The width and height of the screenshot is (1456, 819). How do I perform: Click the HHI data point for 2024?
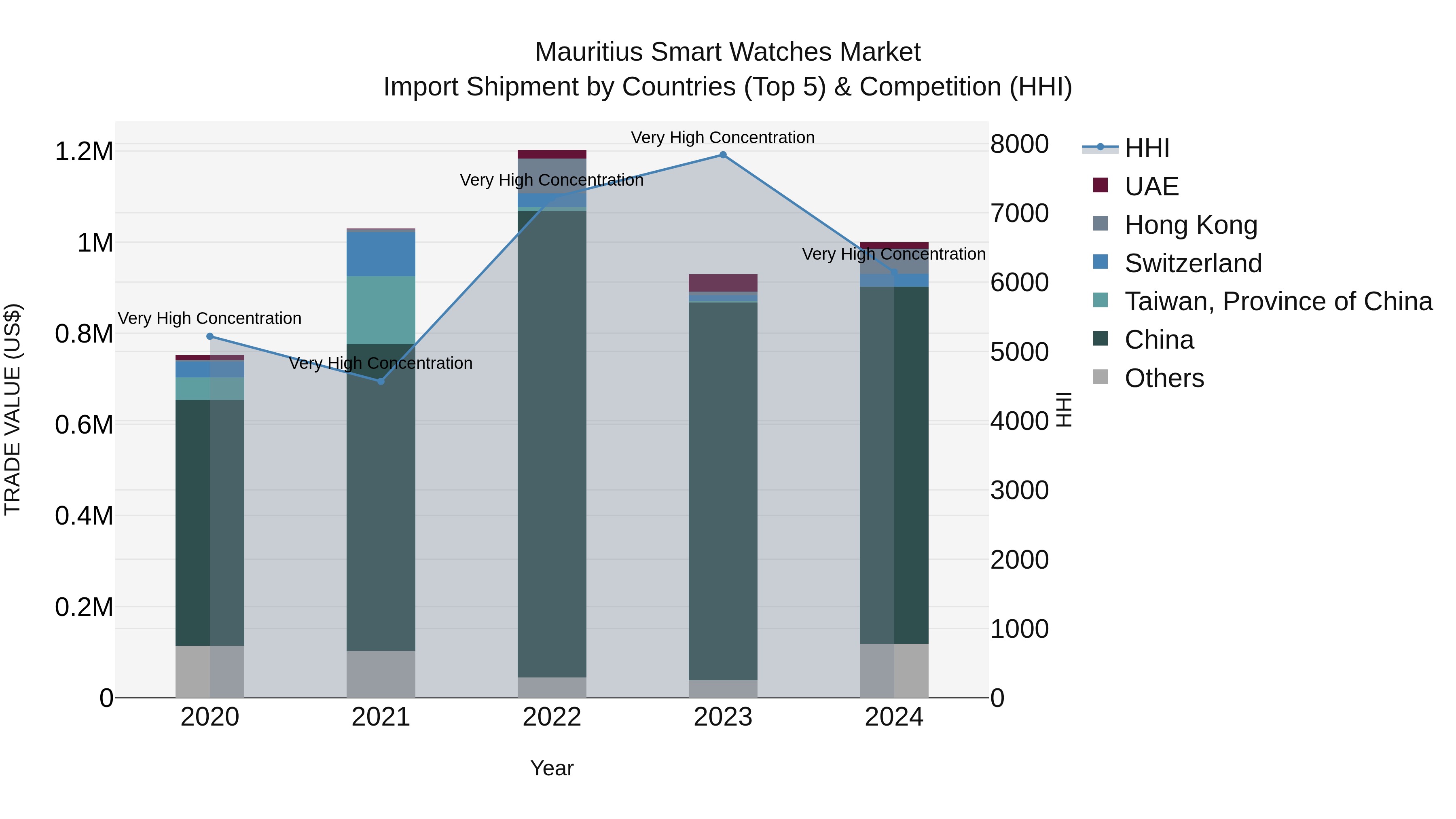point(894,273)
